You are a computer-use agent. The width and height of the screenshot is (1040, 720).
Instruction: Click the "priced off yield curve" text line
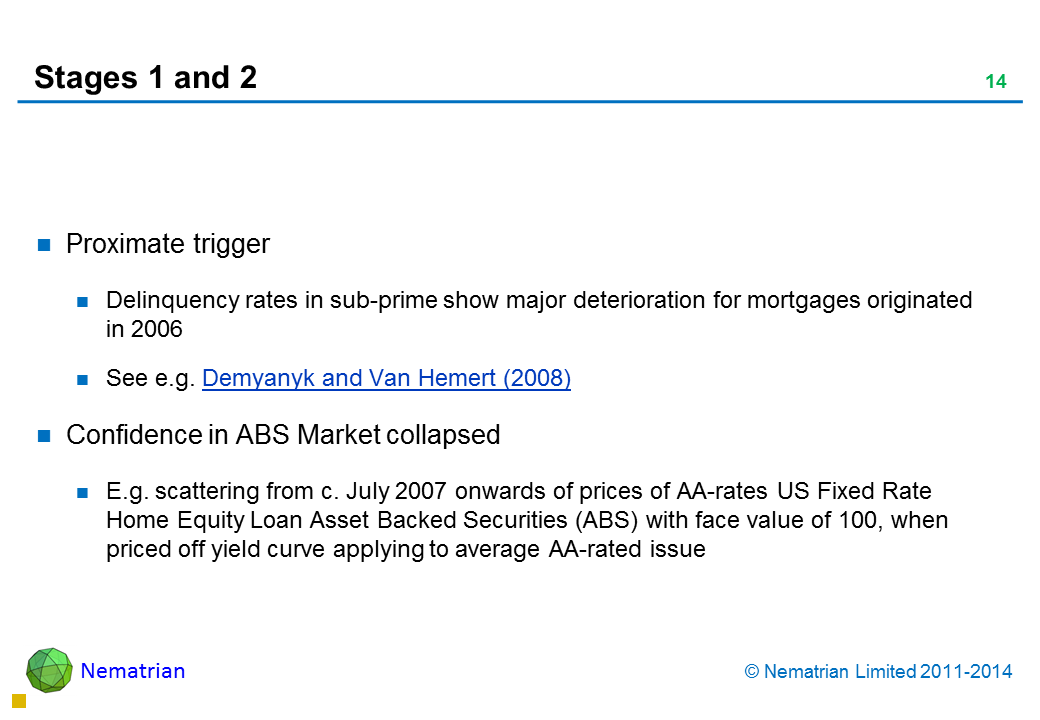405,549
